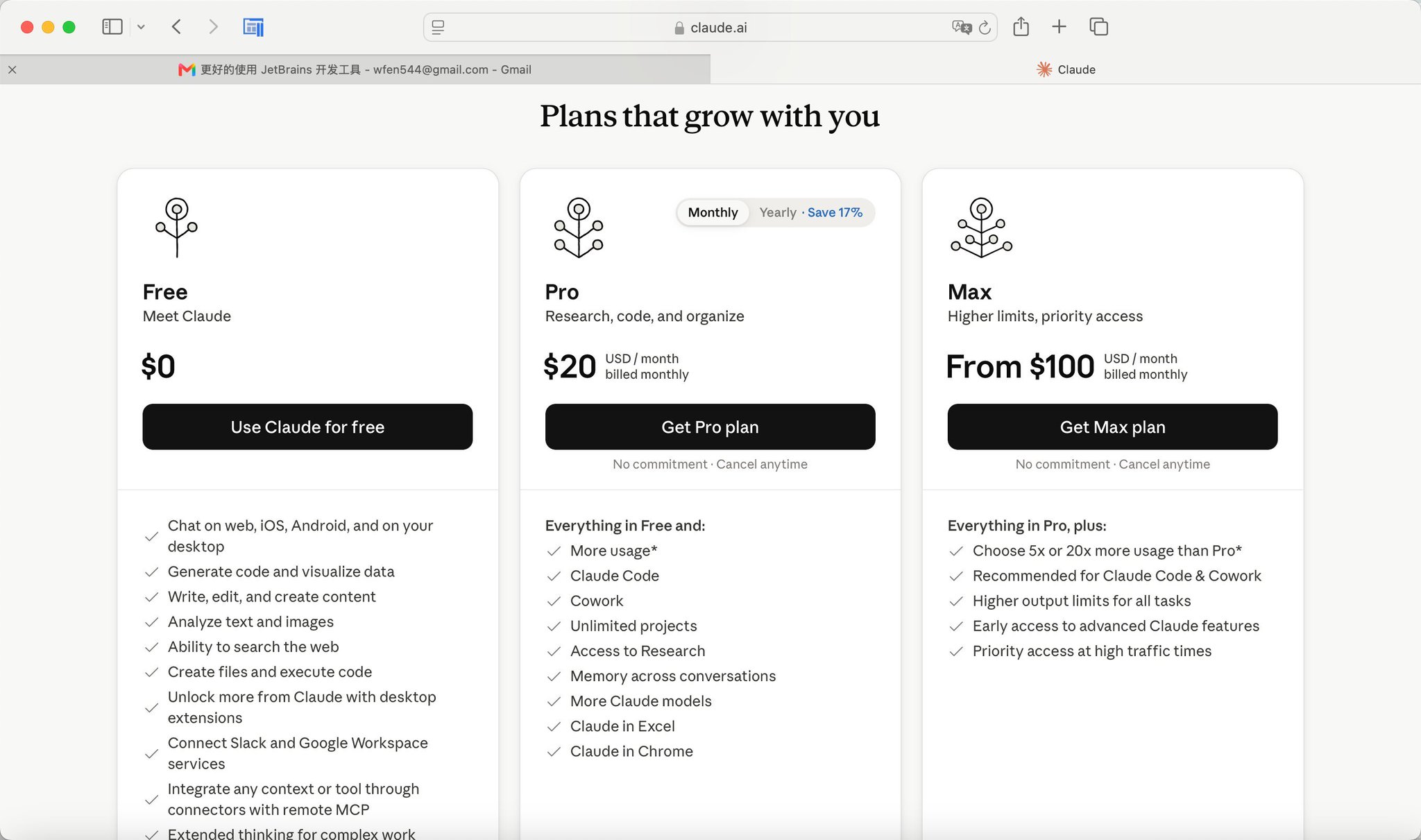Image resolution: width=1421 pixels, height=840 pixels.
Task: Open a new tab
Action: click(x=1059, y=27)
